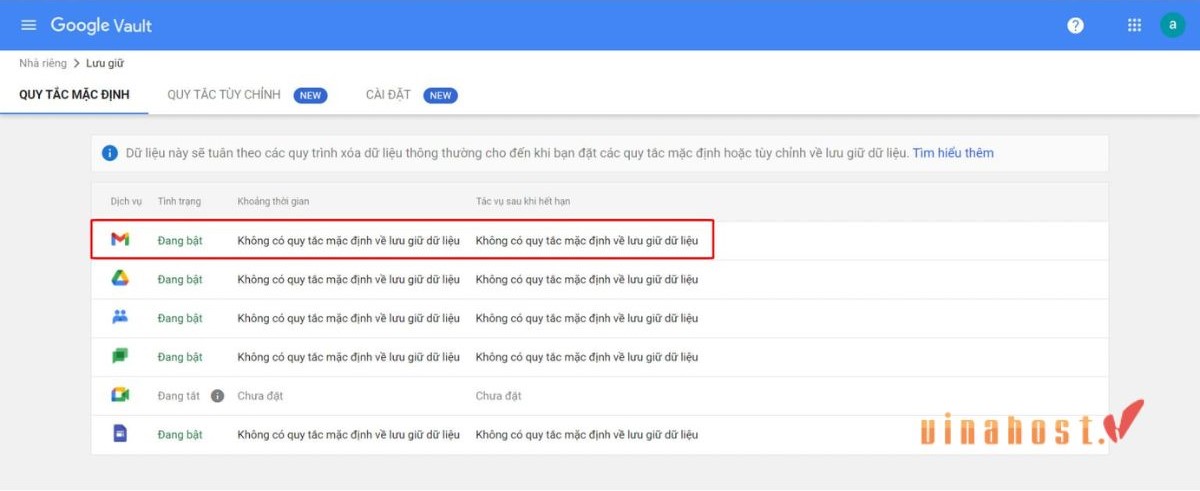Image resolution: width=1200 pixels, height=491 pixels.
Task: Select the Google Drive service icon
Action: pos(120,279)
